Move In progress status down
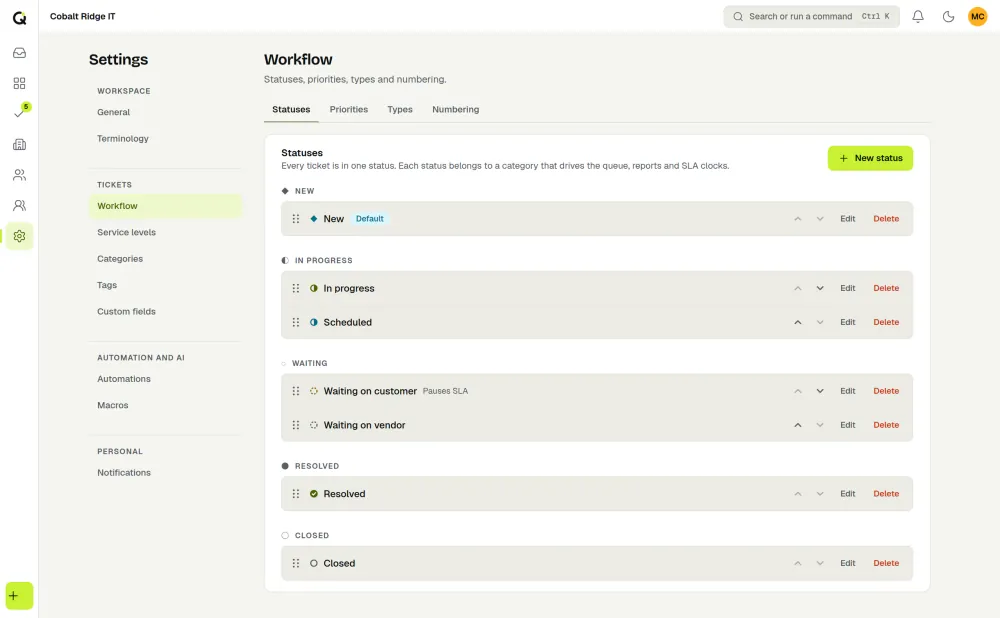Image resolution: width=1000 pixels, height=618 pixels. pos(820,288)
